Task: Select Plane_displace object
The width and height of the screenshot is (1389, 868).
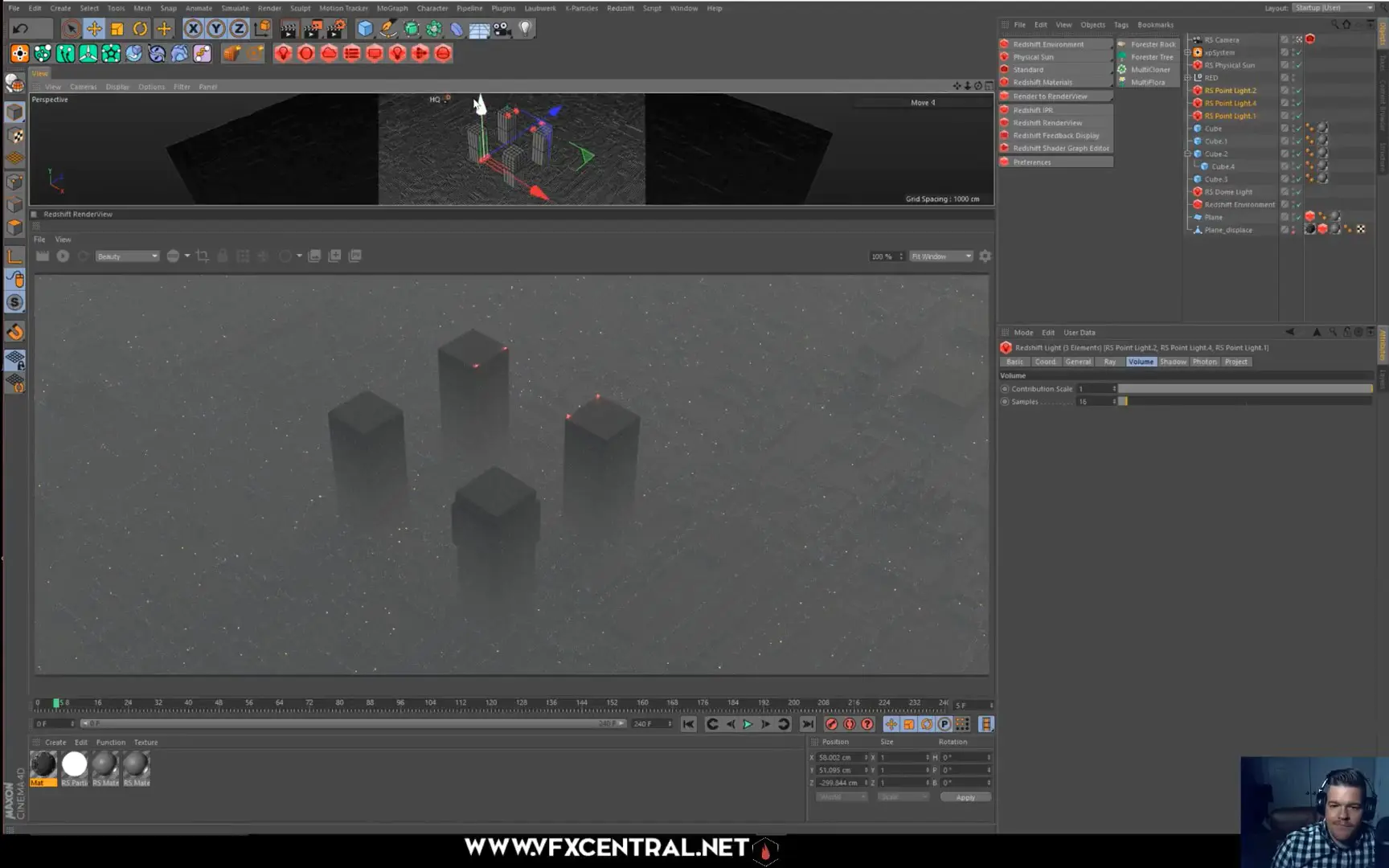Action: (x=1228, y=230)
